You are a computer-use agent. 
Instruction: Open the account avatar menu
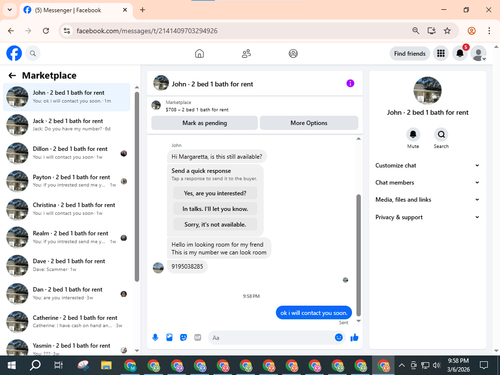point(479,53)
